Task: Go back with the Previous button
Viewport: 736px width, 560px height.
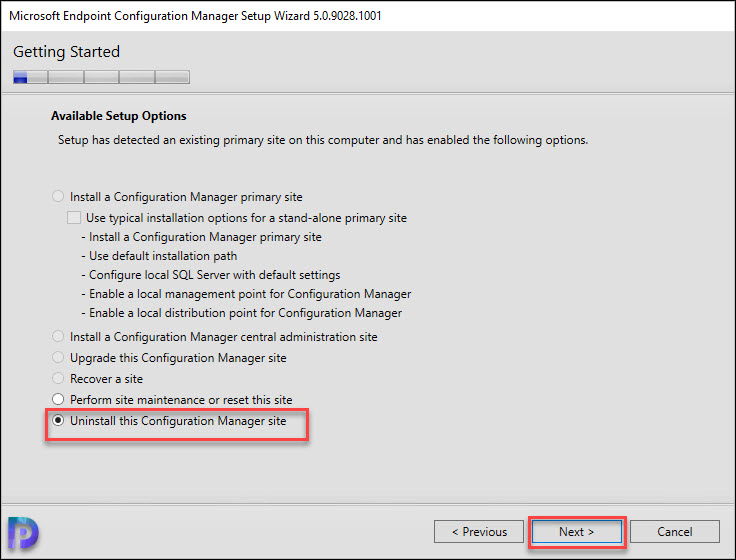Action: click(x=479, y=532)
